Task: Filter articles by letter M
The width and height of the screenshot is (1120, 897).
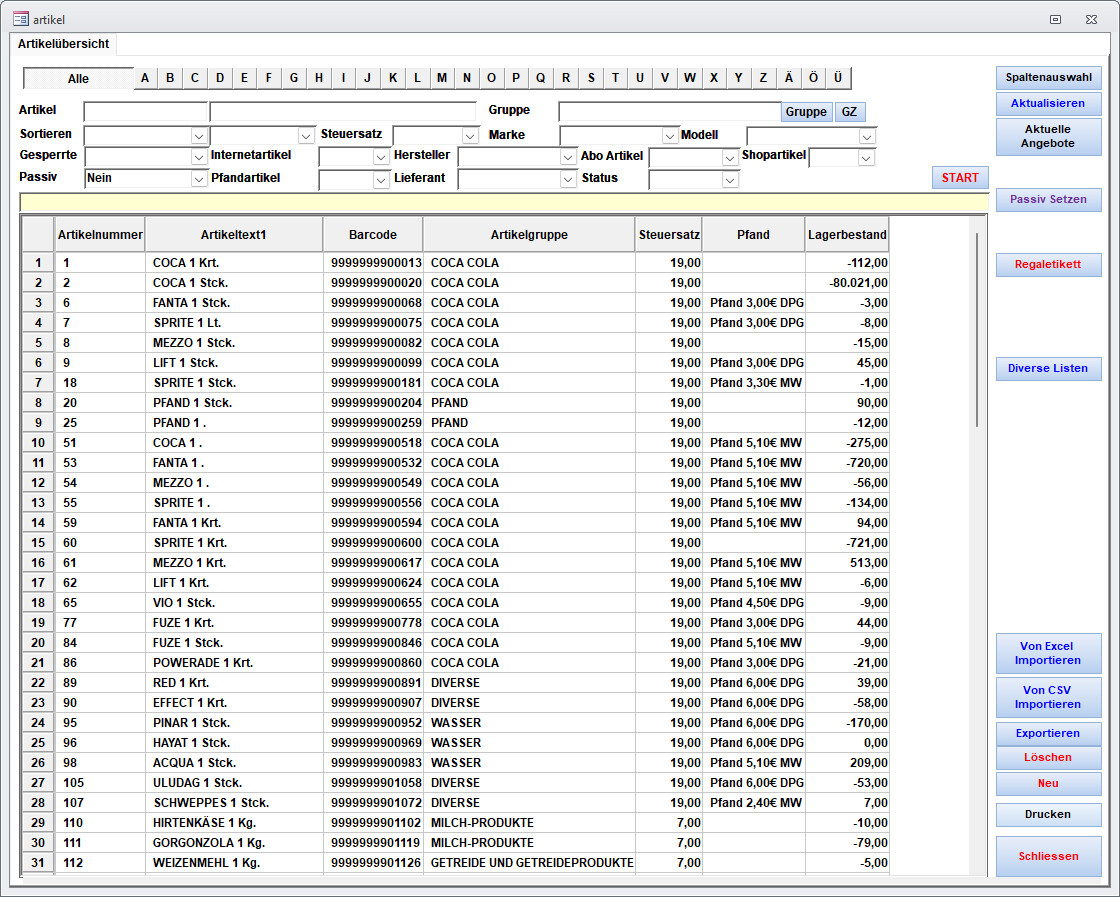Action: pyautogui.click(x=441, y=78)
